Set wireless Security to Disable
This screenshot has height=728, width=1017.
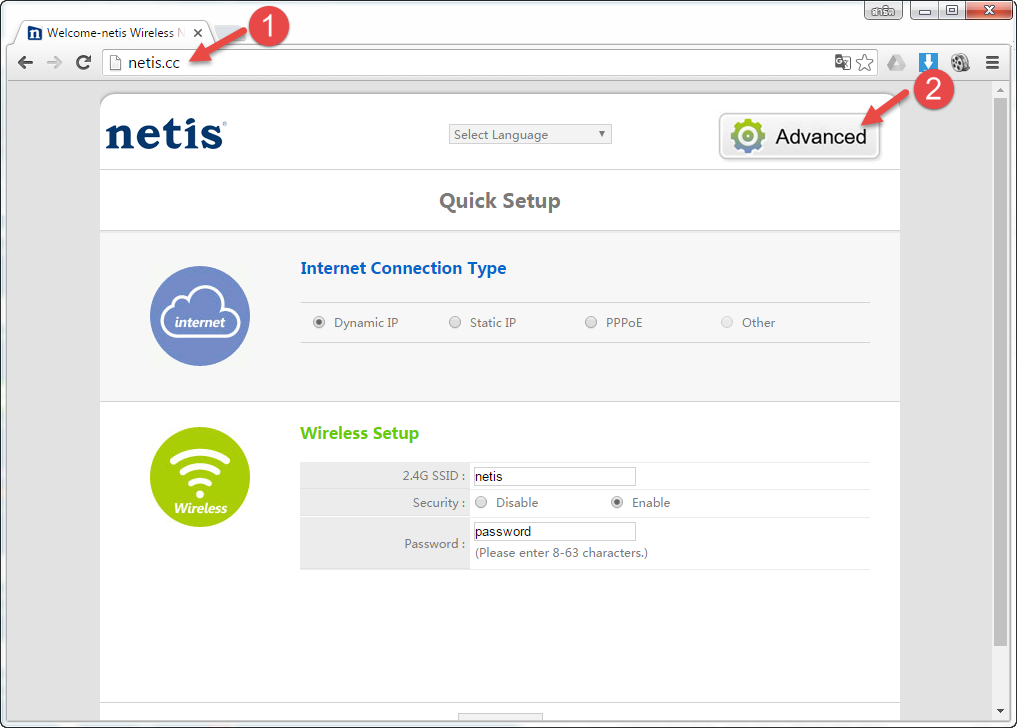pos(481,502)
